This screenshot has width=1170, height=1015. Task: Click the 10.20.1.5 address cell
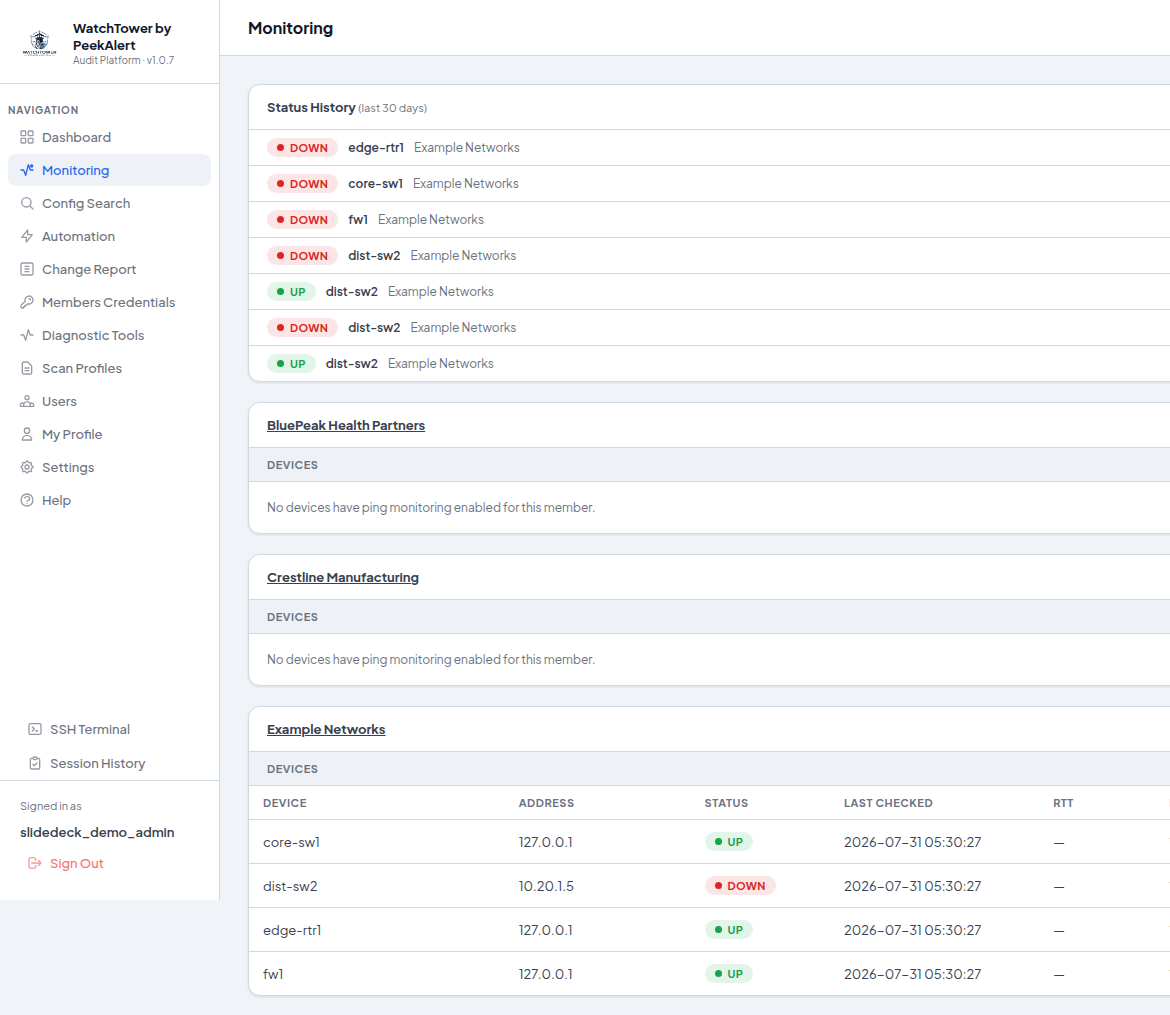pos(546,886)
